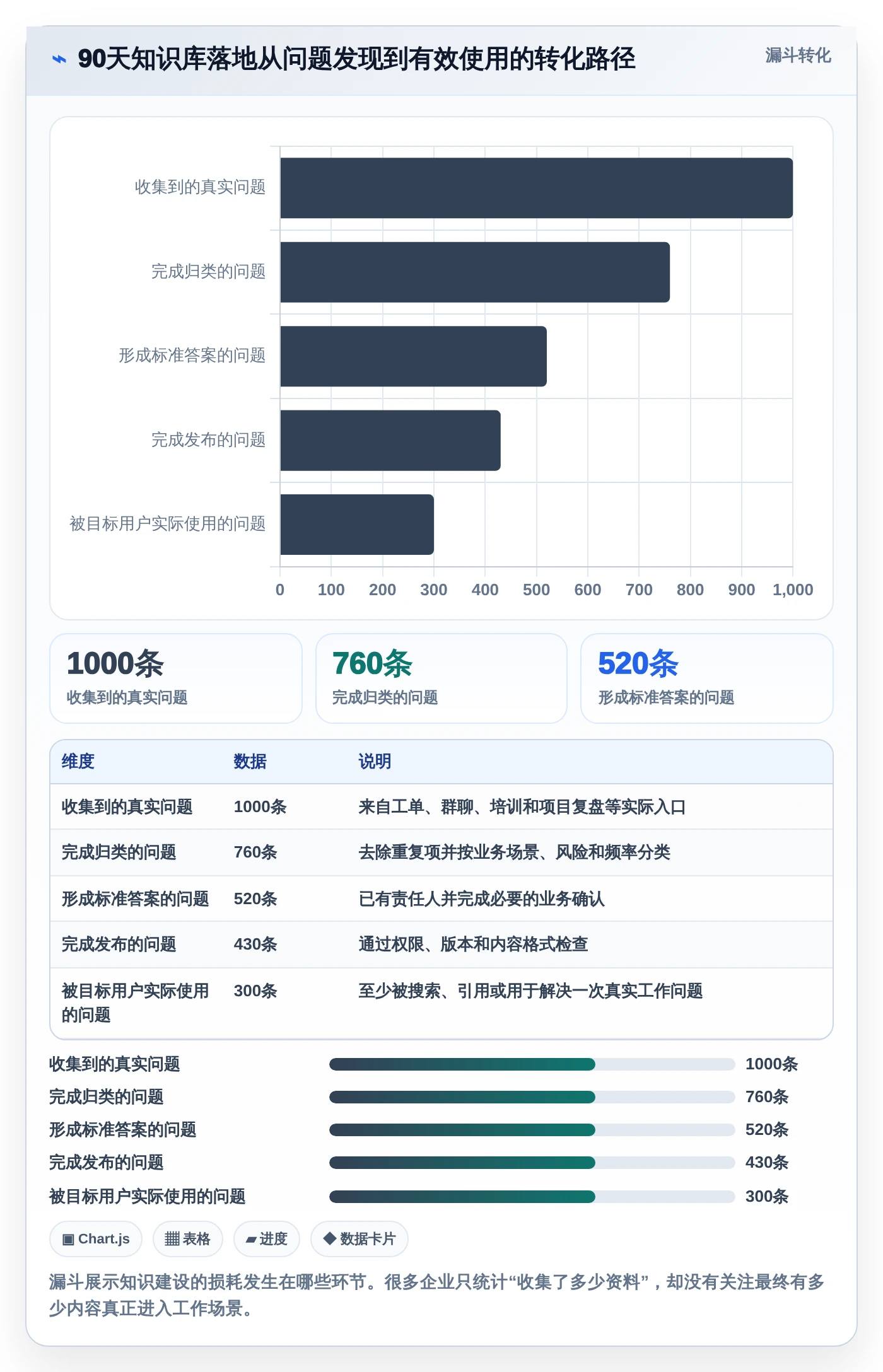Open the 520条 data card
The height and width of the screenshot is (1372, 883).
(x=707, y=678)
